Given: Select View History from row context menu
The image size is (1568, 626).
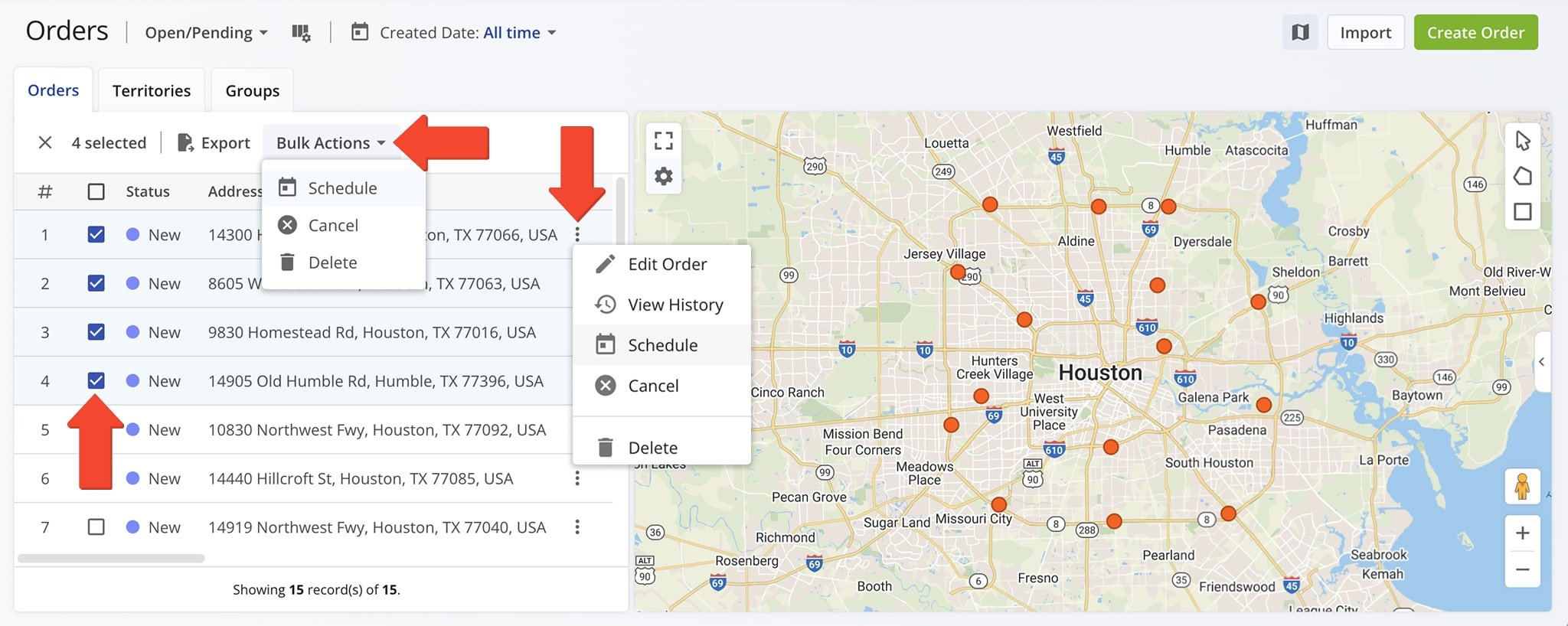Looking at the screenshot, I should [x=661, y=305].
